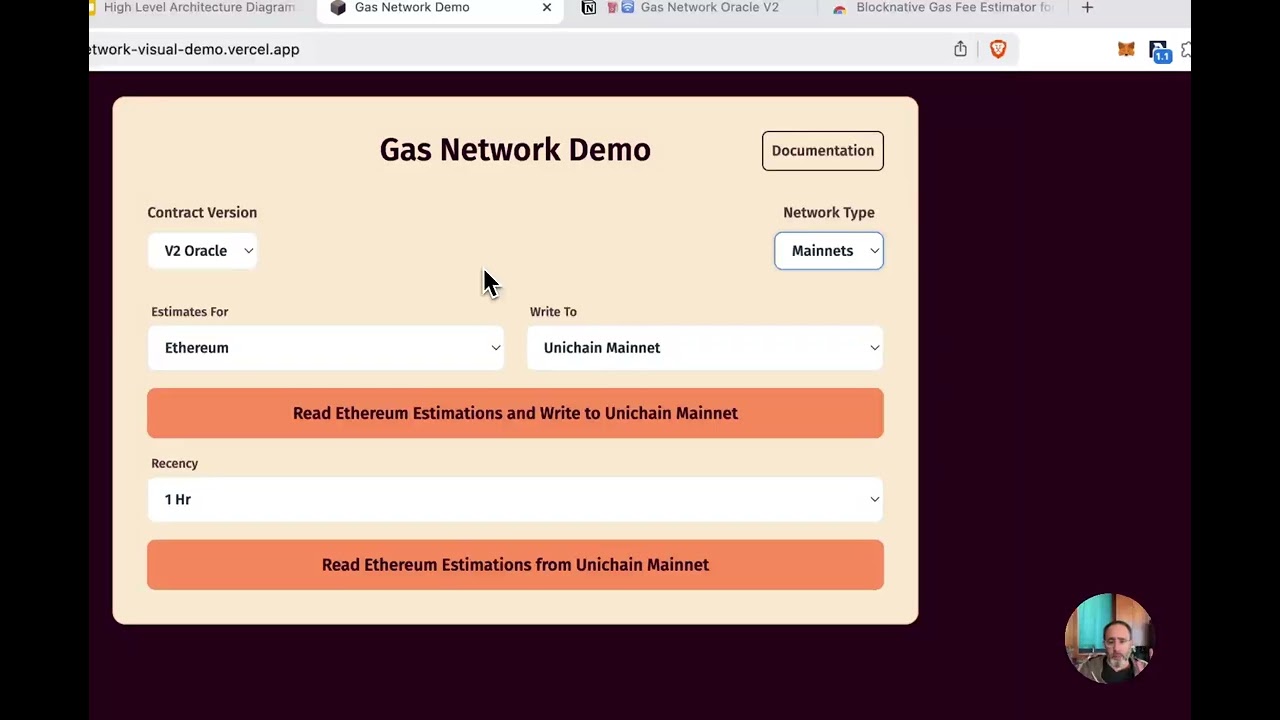Open the extension with 1.1 badge
Screen dimensions: 1280x720
pyautogui.click(x=1159, y=51)
